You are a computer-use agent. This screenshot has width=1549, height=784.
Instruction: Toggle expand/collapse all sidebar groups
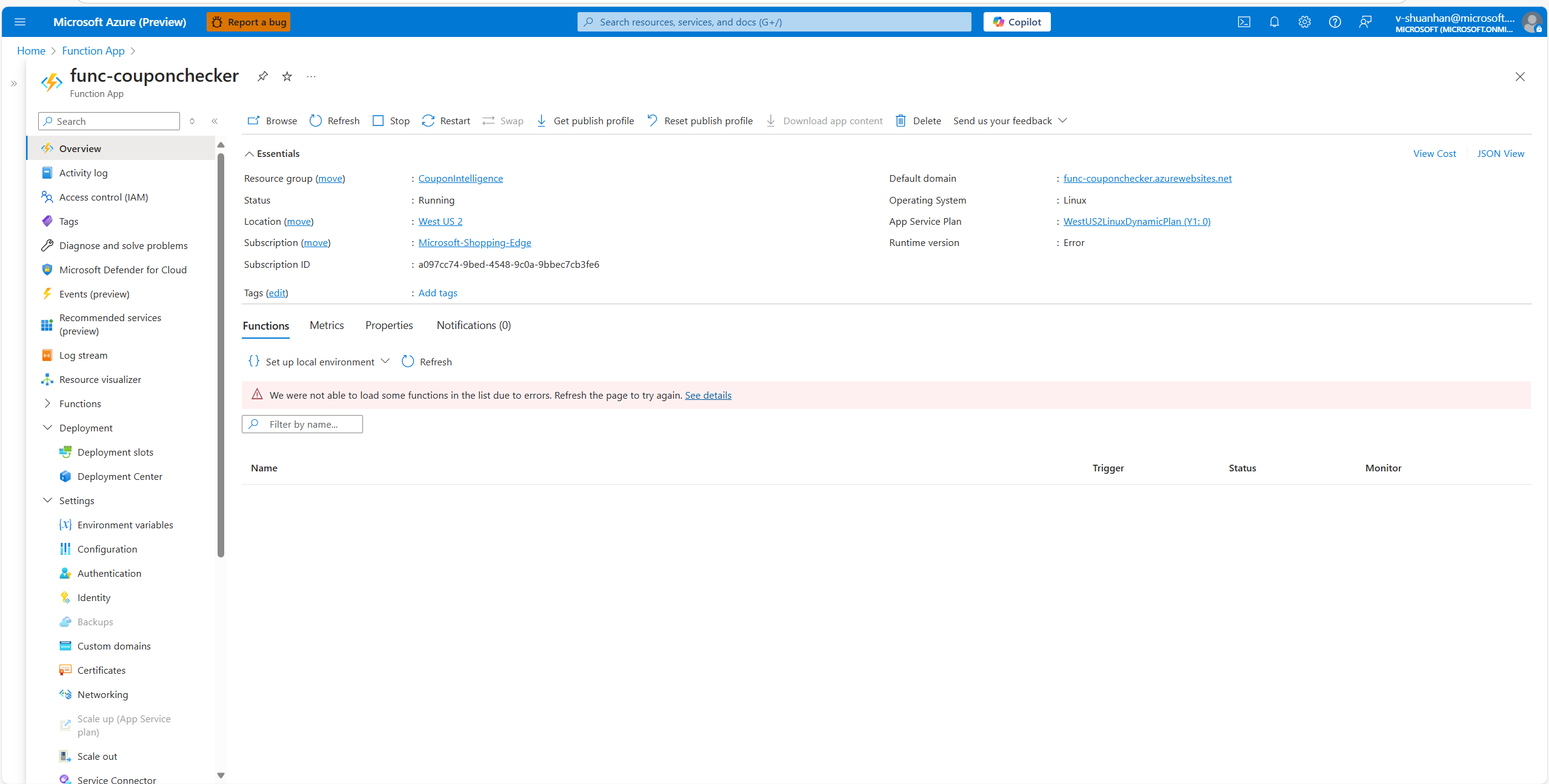coord(192,121)
